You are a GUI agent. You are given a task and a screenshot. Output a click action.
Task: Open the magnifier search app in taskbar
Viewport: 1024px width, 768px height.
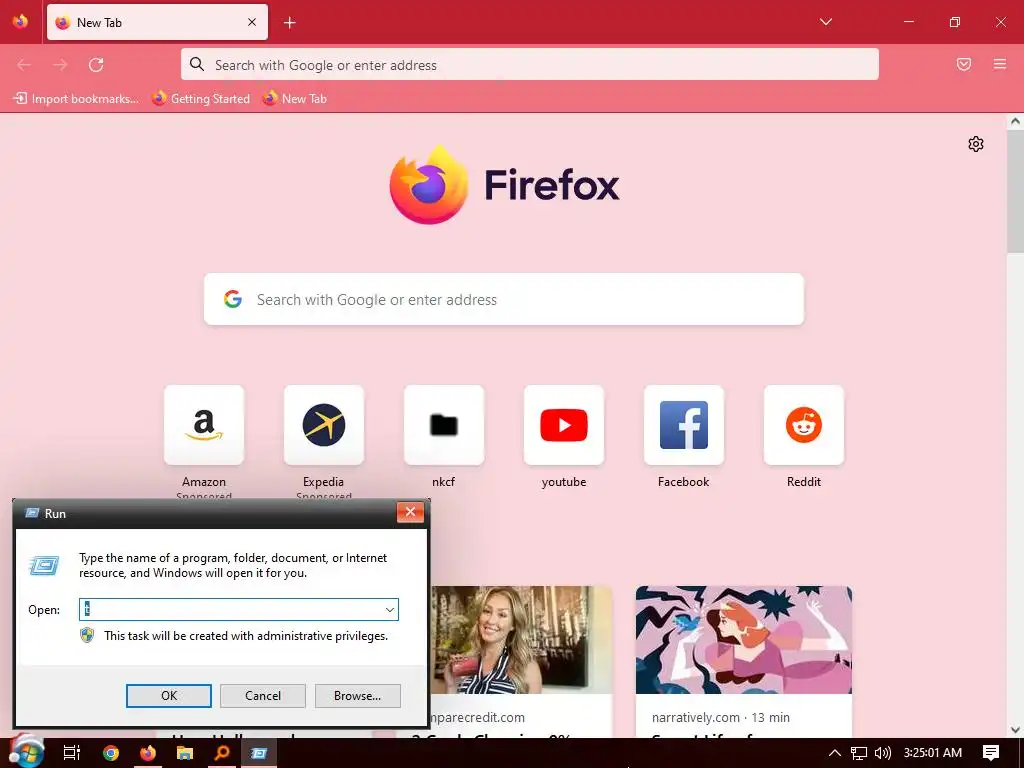pyautogui.click(x=222, y=753)
